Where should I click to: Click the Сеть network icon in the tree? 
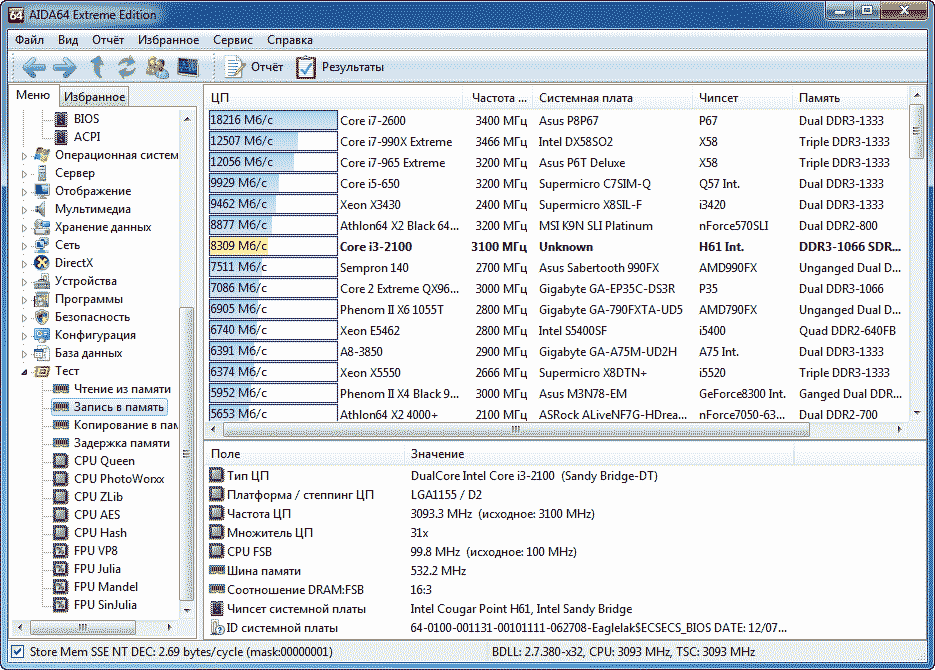point(42,245)
